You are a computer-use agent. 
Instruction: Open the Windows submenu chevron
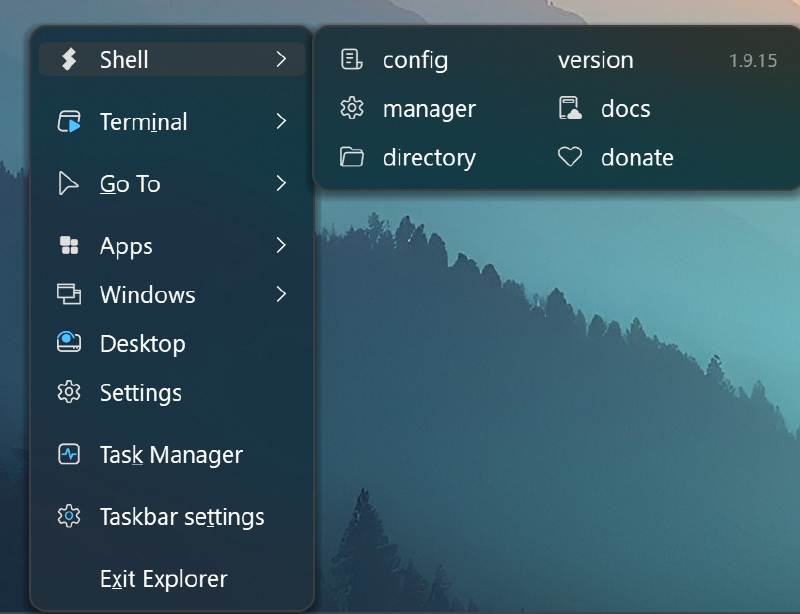point(281,294)
